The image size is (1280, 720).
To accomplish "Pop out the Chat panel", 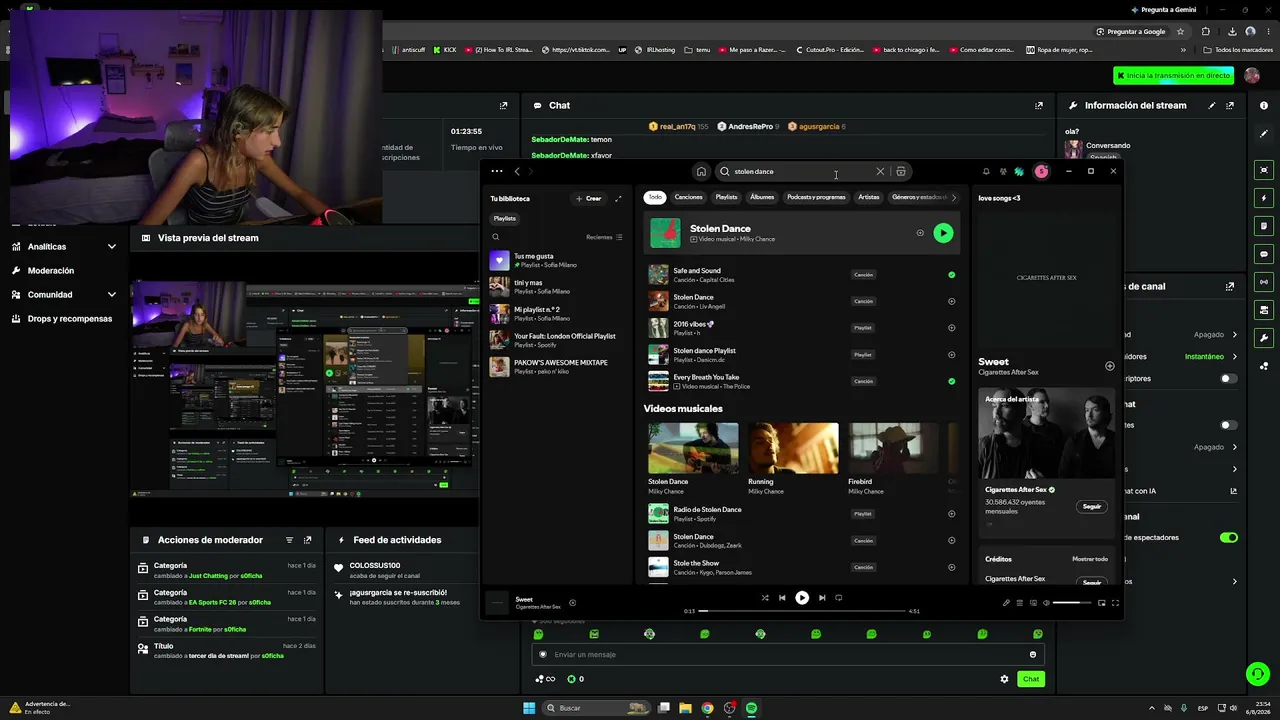I will pyautogui.click(x=1039, y=105).
